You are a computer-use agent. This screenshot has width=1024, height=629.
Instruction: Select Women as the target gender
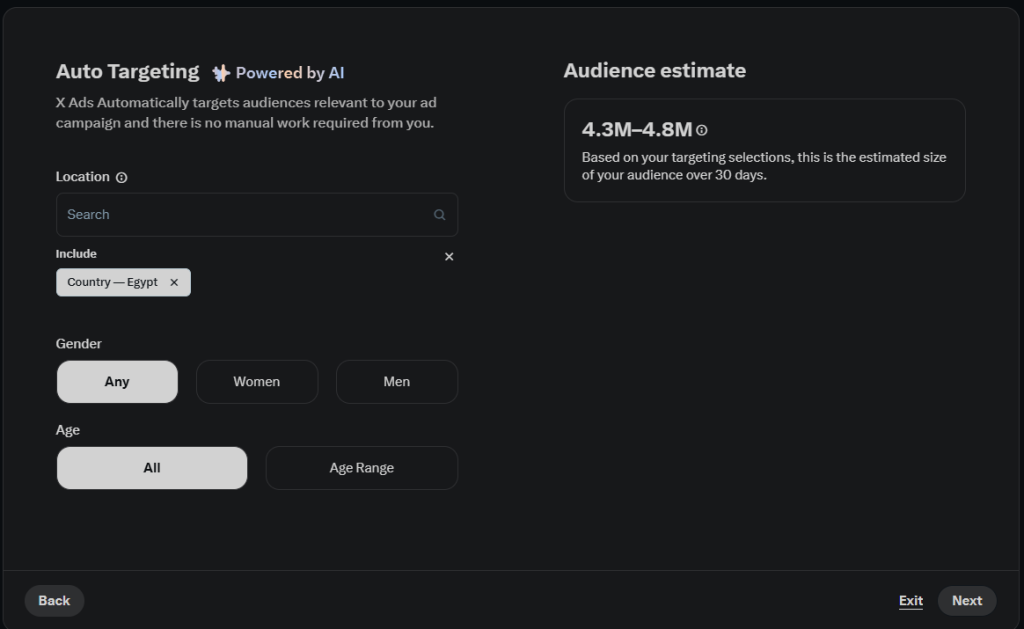pos(257,382)
